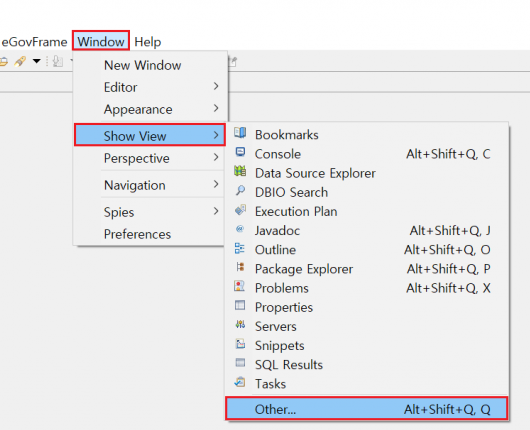Select New Window menu entry
The height and width of the screenshot is (430, 530).
tap(142, 65)
